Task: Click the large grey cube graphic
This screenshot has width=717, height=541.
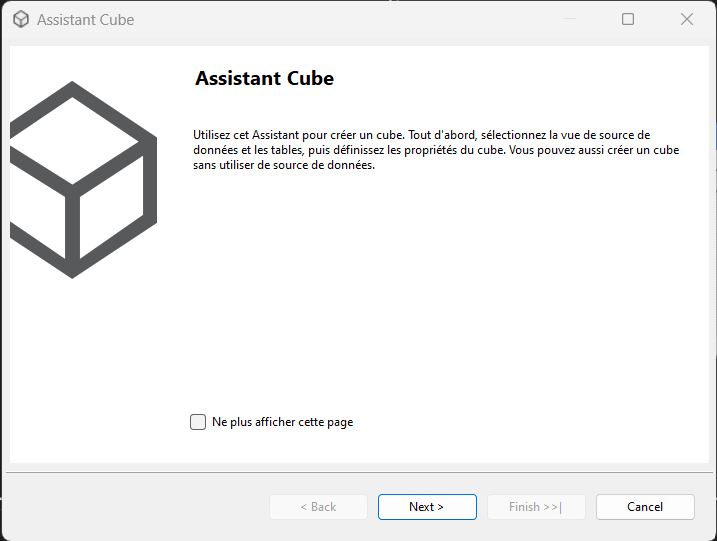Action: (83, 180)
